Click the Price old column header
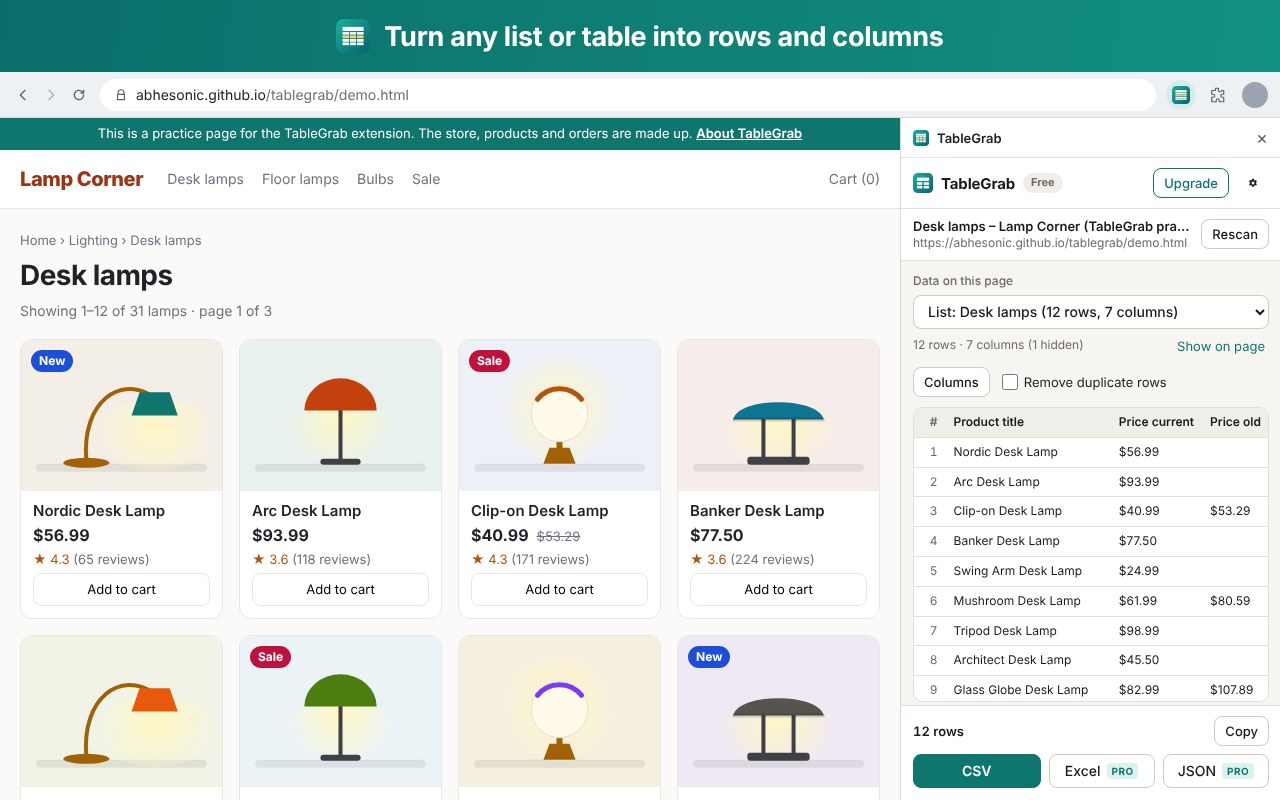 click(x=1235, y=422)
